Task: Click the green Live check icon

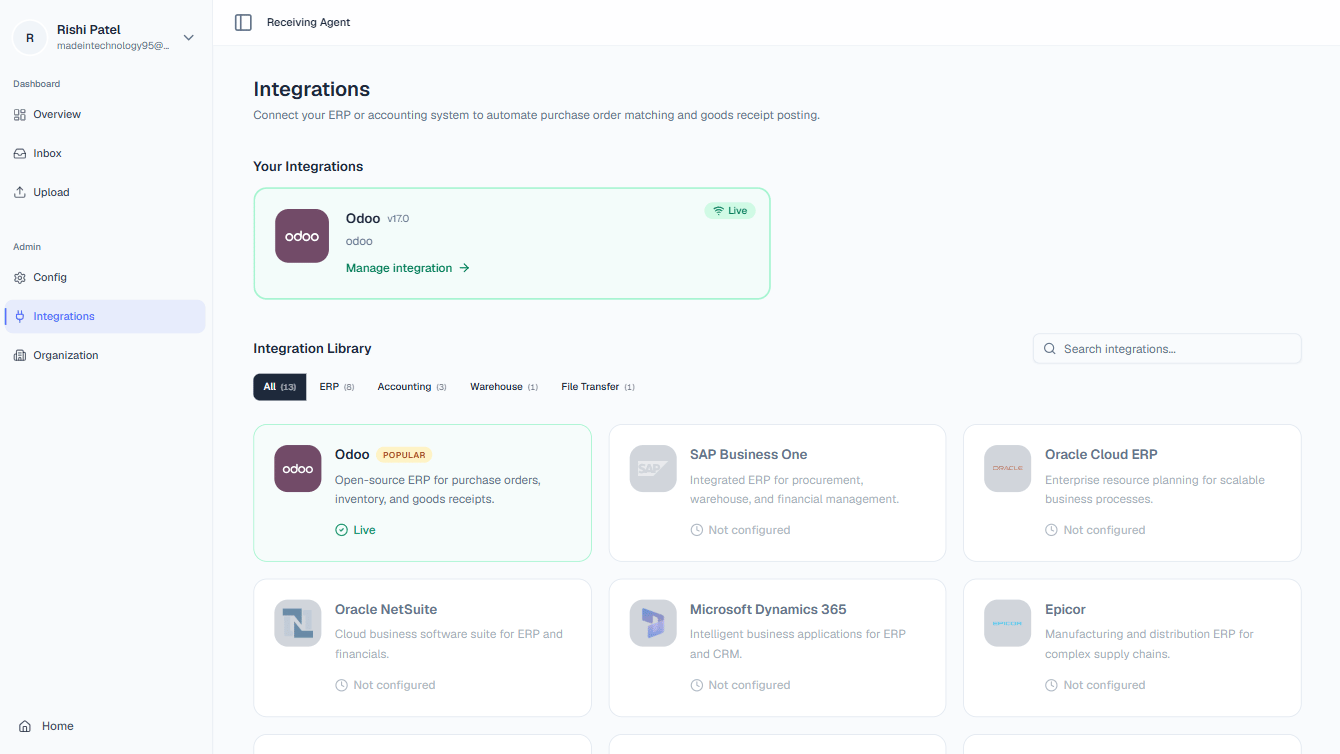Action: pos(342,530)
